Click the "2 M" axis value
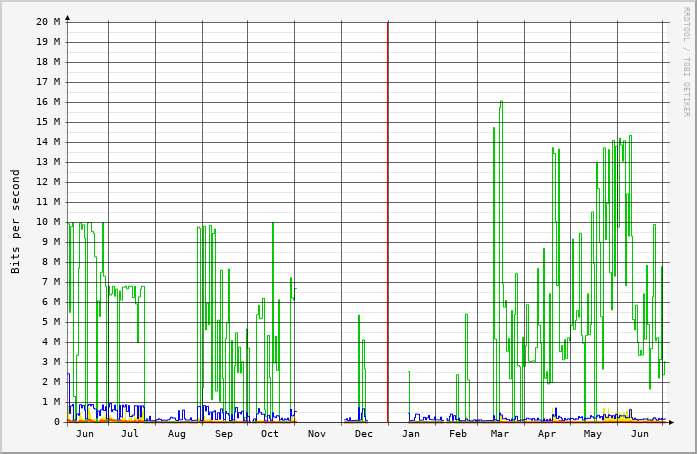This screenshot has height=454, width=697. [51, 382]
